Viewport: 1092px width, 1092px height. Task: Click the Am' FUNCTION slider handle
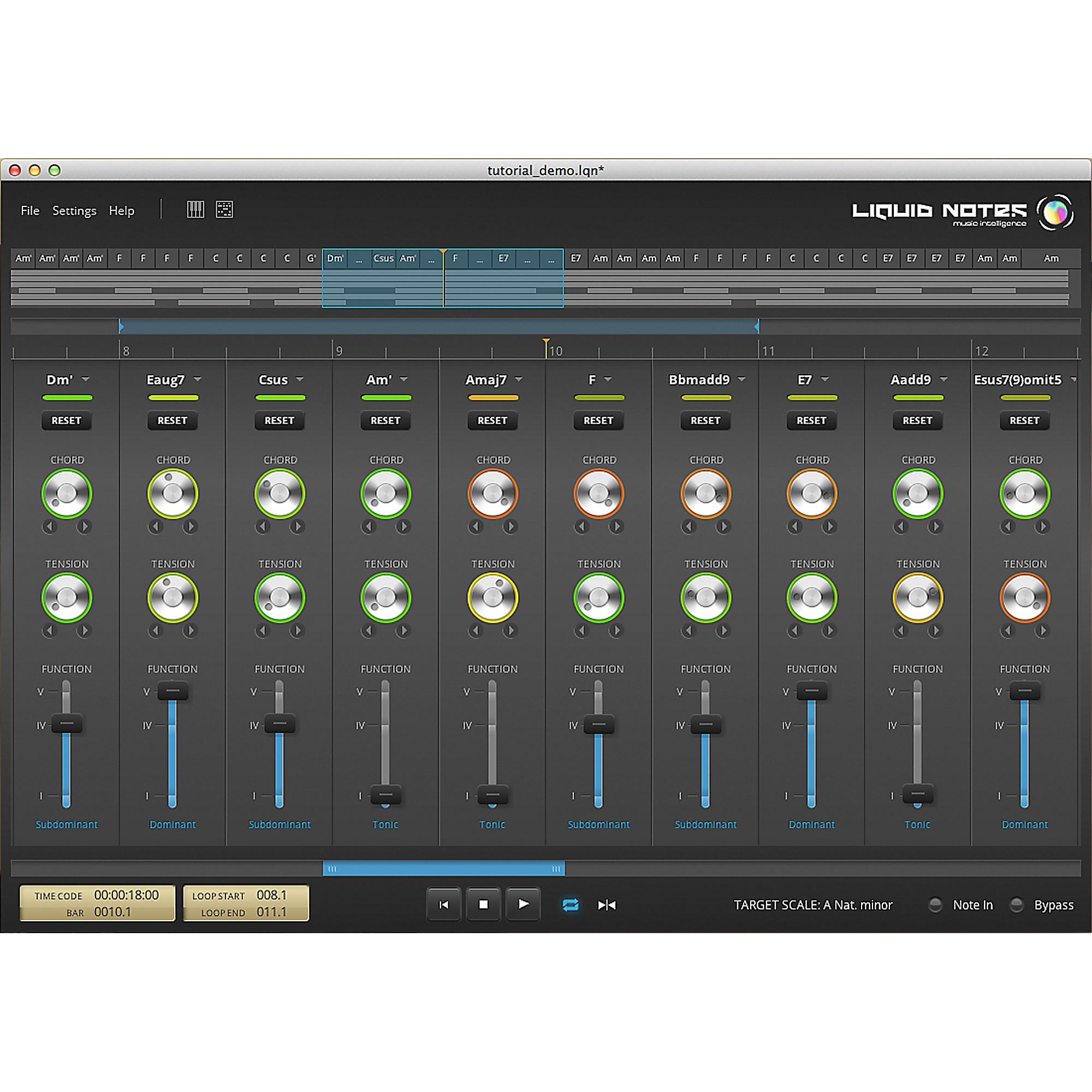click(385, 794)
